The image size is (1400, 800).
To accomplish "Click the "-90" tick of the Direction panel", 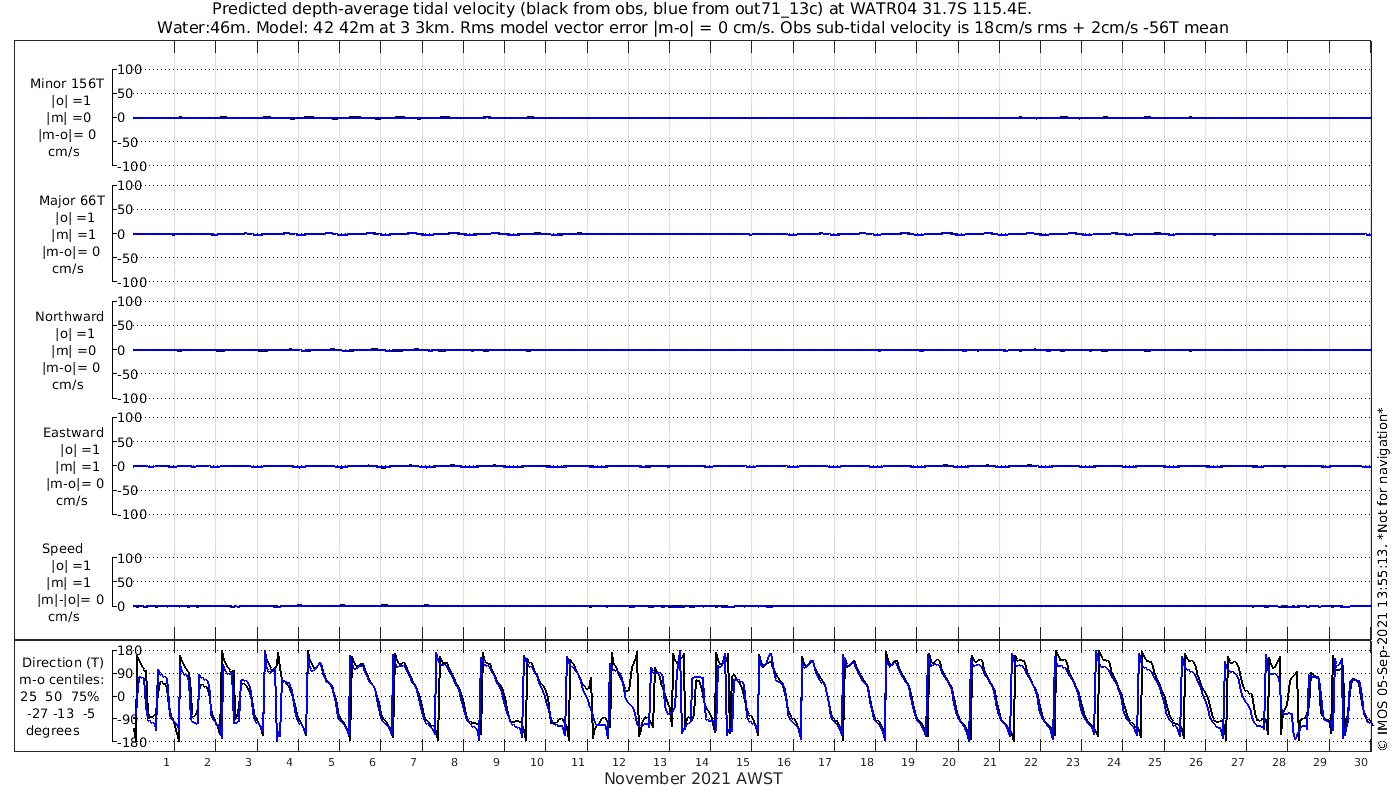I will [126, 720].
